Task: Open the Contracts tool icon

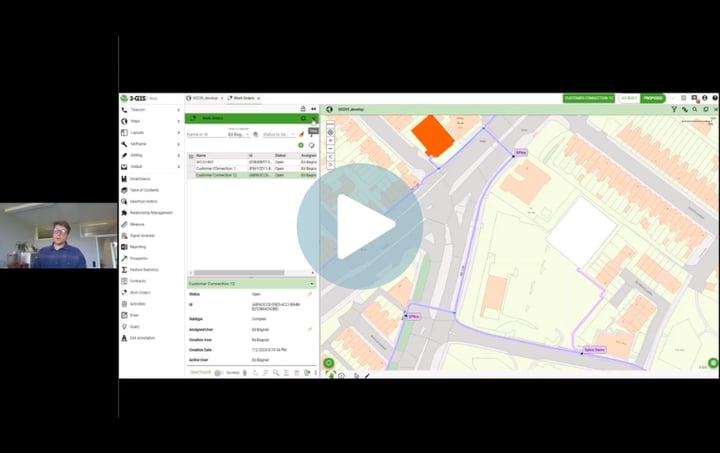Action: 124,281
